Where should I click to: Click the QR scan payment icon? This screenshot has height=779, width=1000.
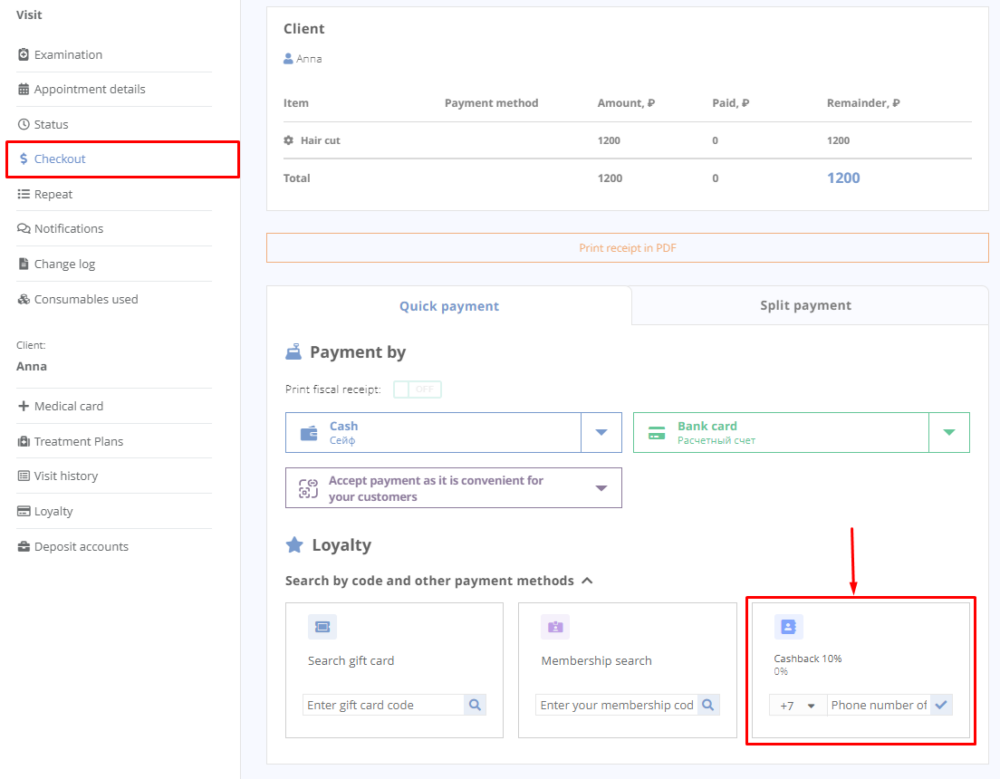click(x=308, y=488)
